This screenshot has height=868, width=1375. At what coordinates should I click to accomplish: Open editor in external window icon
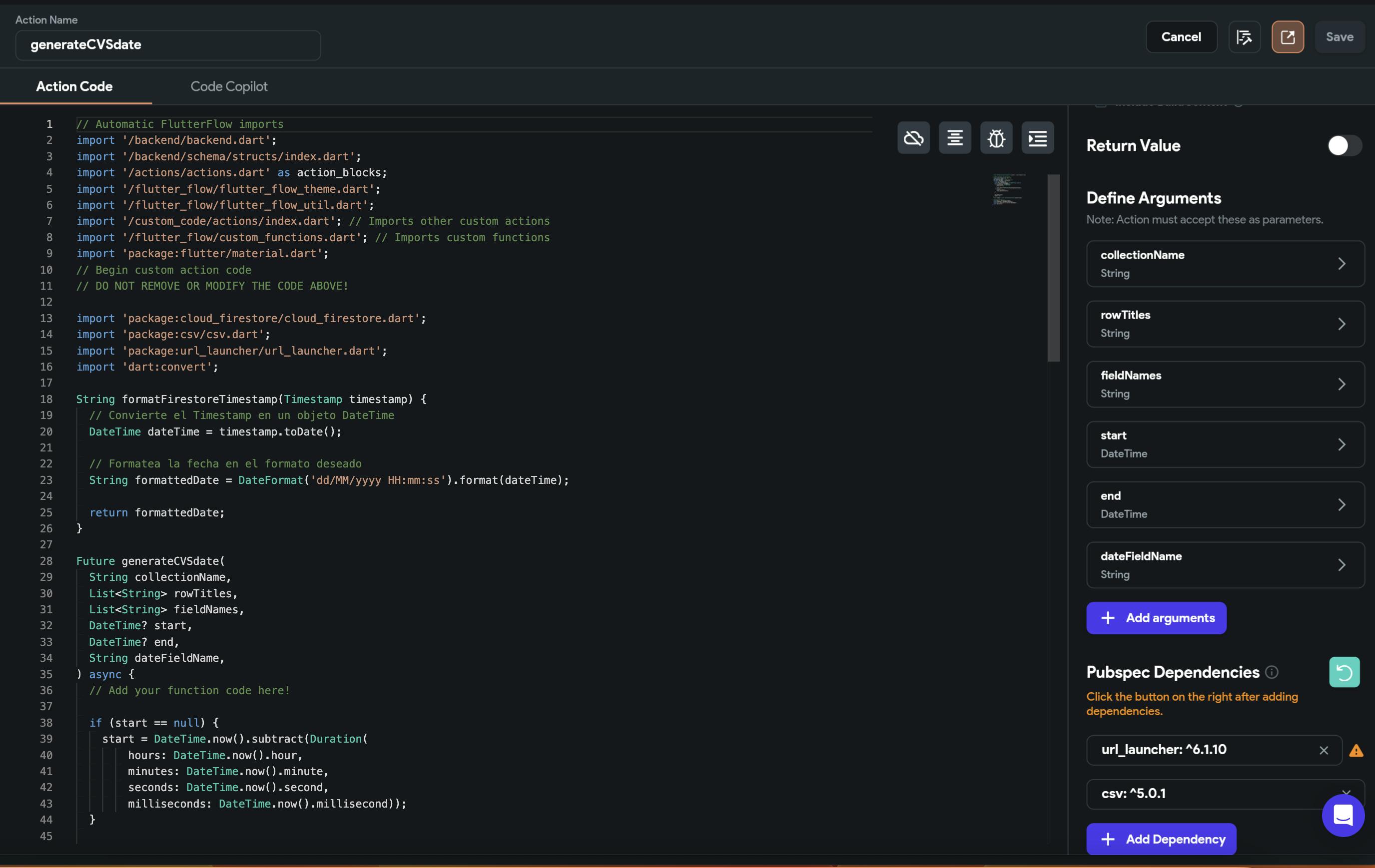click(x=1287, y=37)
